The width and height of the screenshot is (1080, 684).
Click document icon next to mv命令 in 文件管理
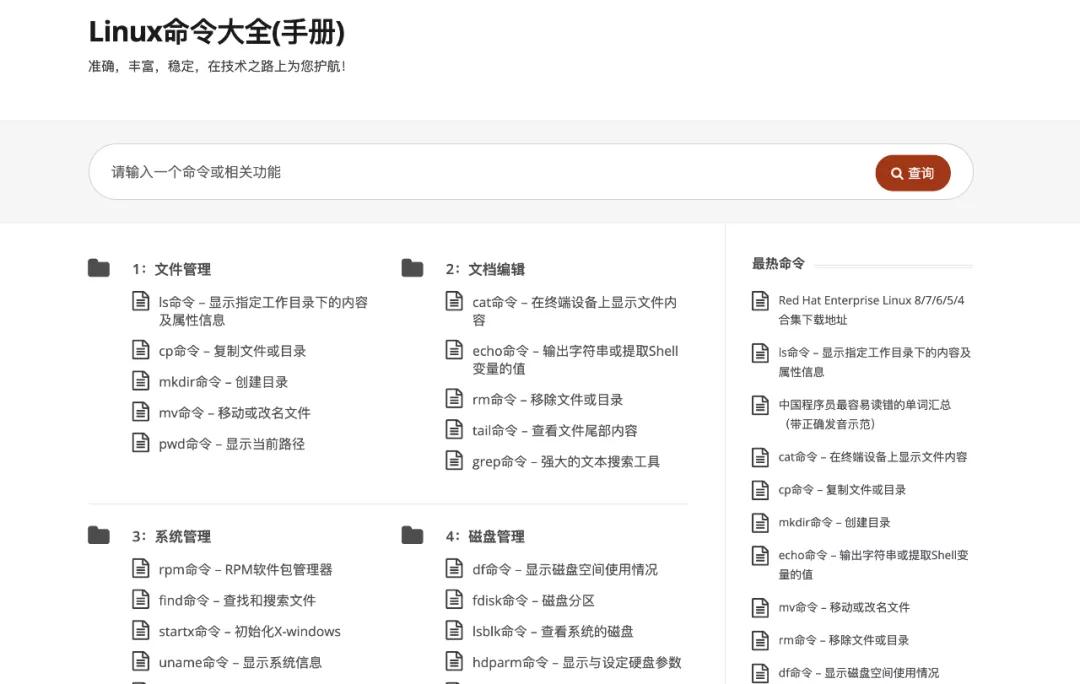tap(141, 412)
